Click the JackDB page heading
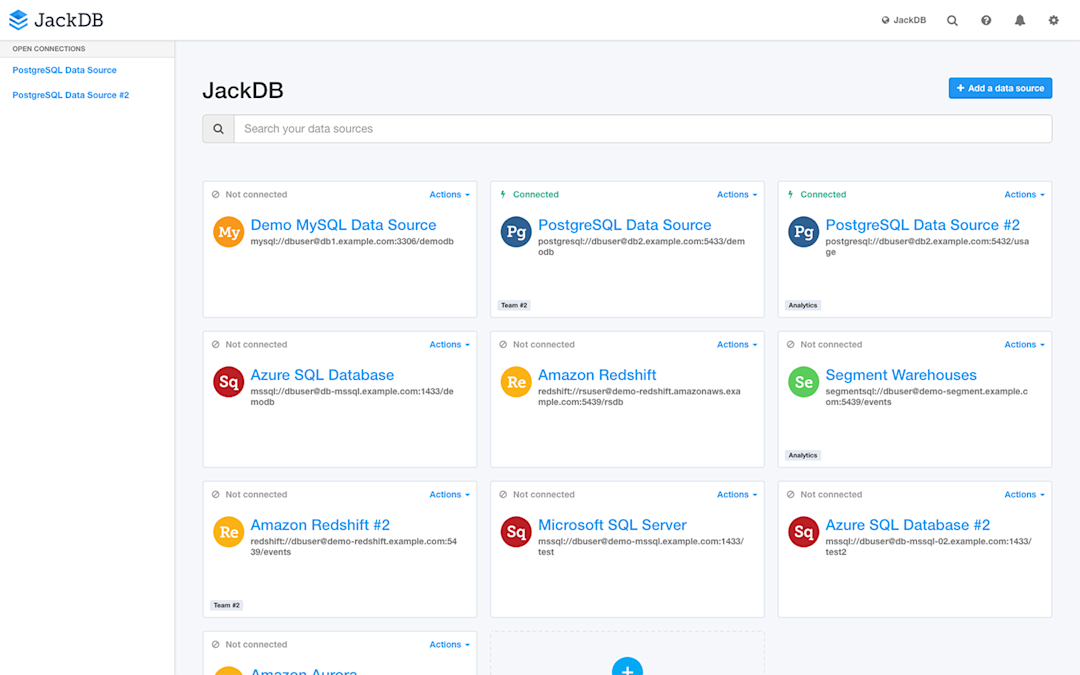The image size is (1080, 675). tap(242, 90)
